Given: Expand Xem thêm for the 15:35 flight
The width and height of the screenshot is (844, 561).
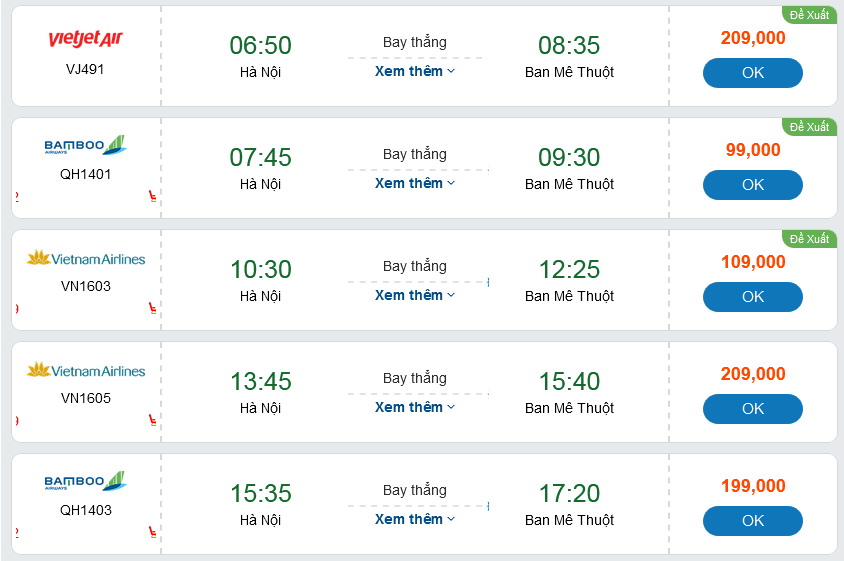Looking at the screenshot, I should (x=415, y=519).
